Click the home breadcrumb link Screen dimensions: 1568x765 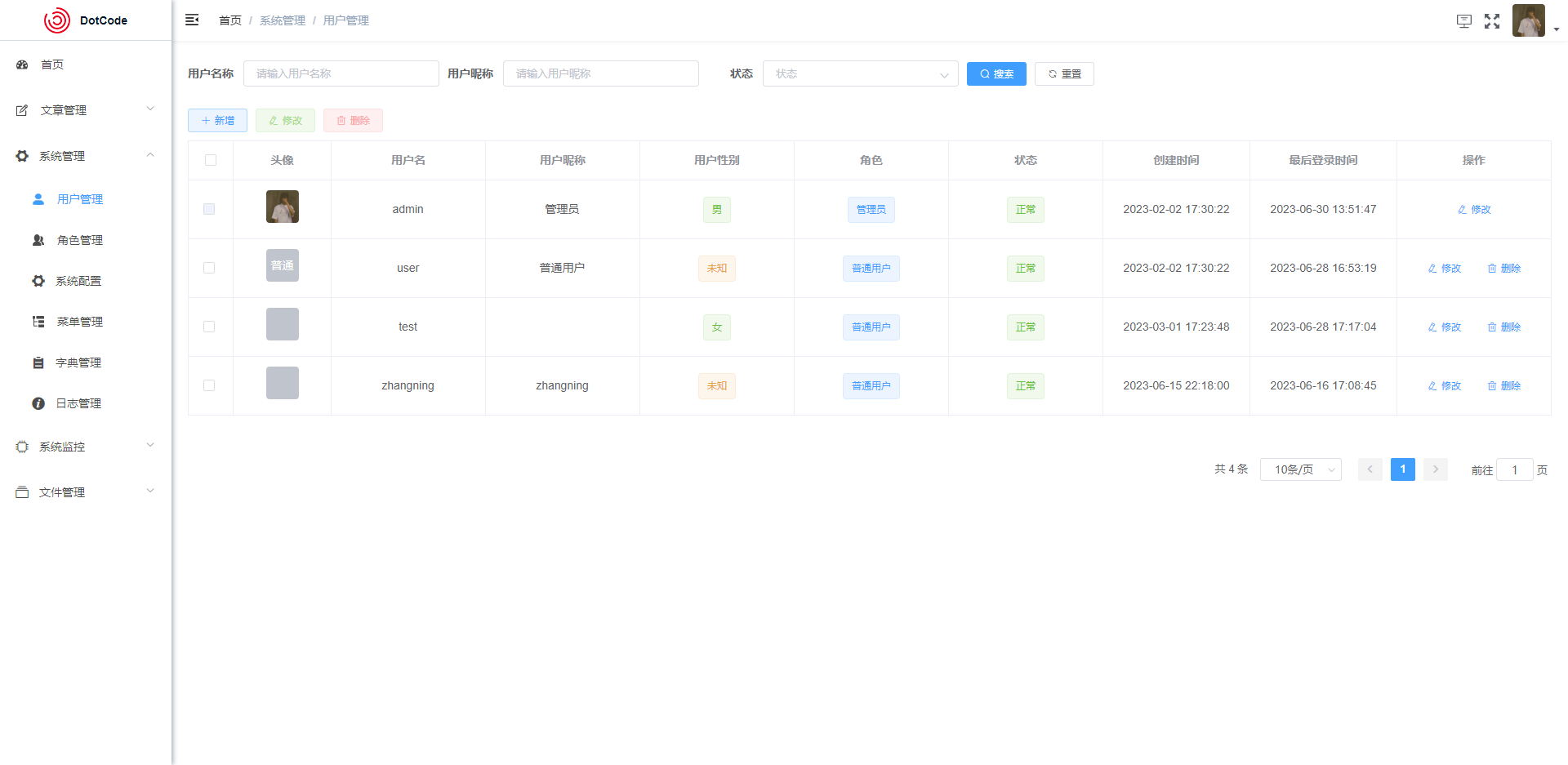pyautogui.click(x=230, y=20)
